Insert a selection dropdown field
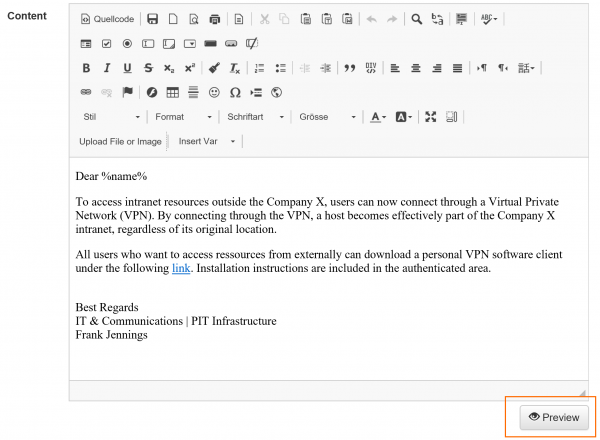The width and height of the screenshot is (600, 440). click(x=190, y=44)
